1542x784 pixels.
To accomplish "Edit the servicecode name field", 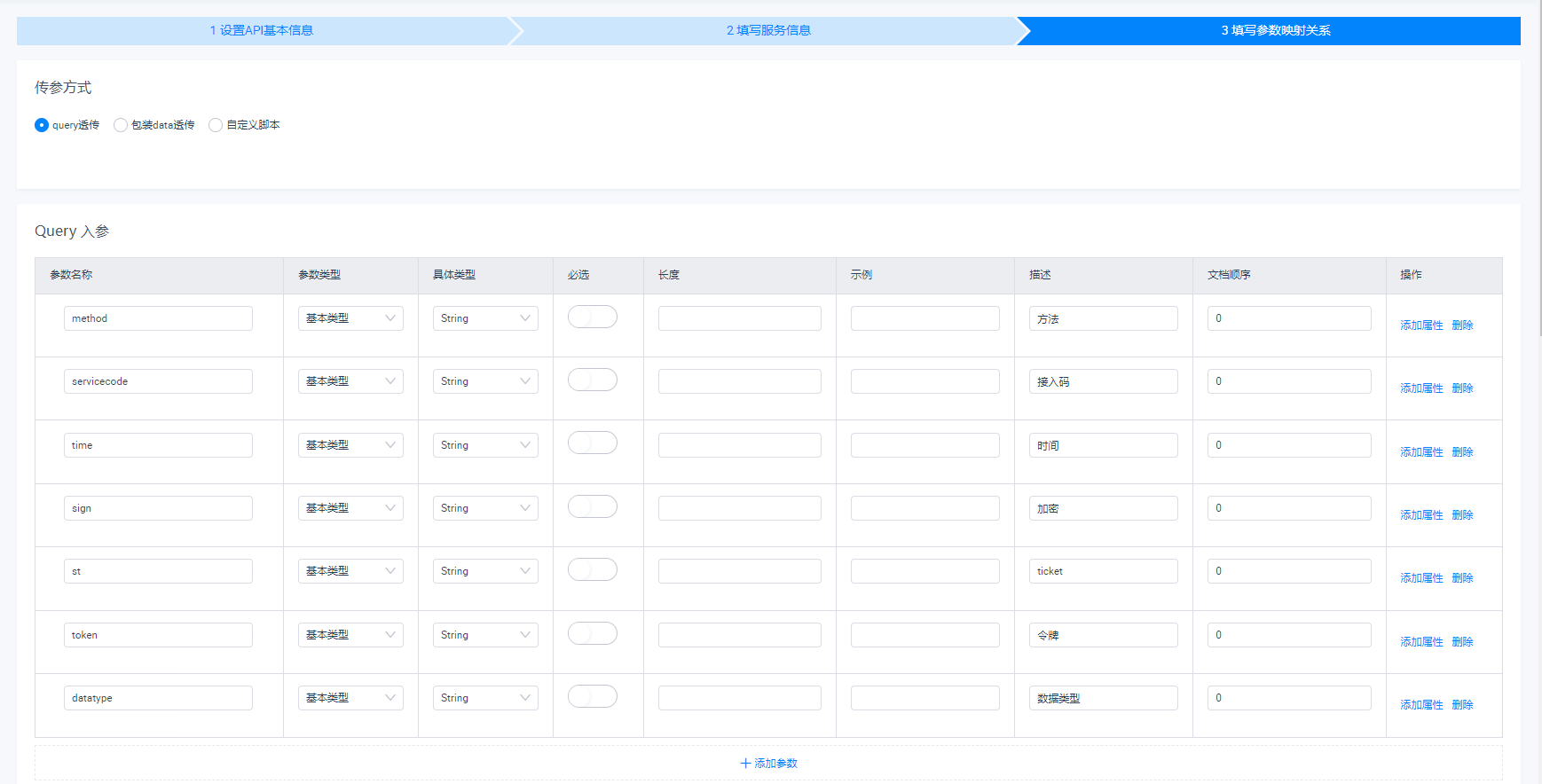I will click(158, 381).
